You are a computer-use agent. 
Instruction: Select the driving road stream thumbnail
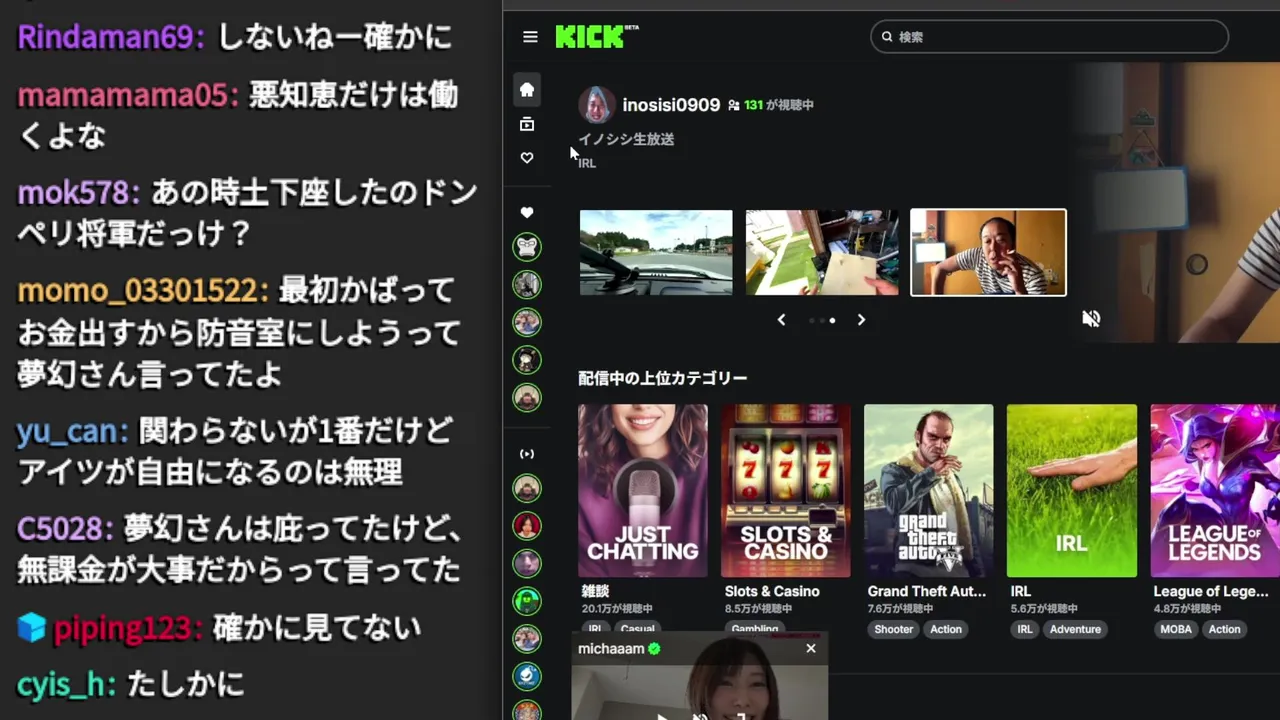pos(656,252)
